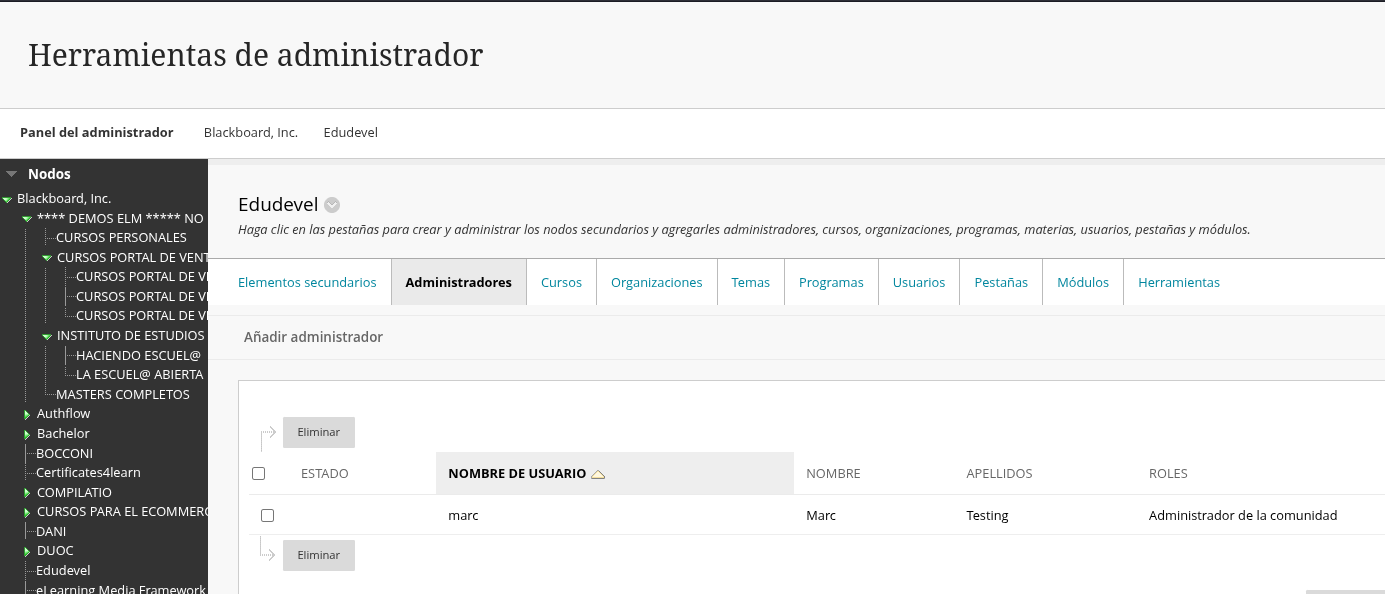Collapse the Blackboard, Inc. root node arrow
Screen dimensions: 1385x594
point(7,199)
